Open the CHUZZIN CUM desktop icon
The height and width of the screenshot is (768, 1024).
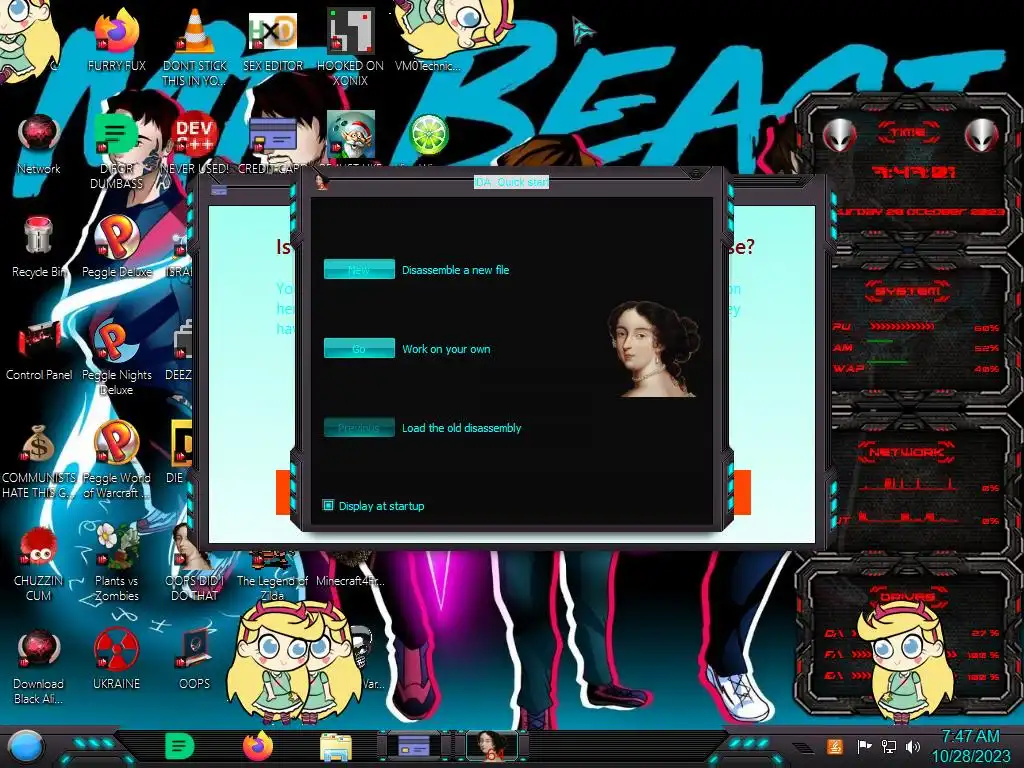click(x=39, y=546)
